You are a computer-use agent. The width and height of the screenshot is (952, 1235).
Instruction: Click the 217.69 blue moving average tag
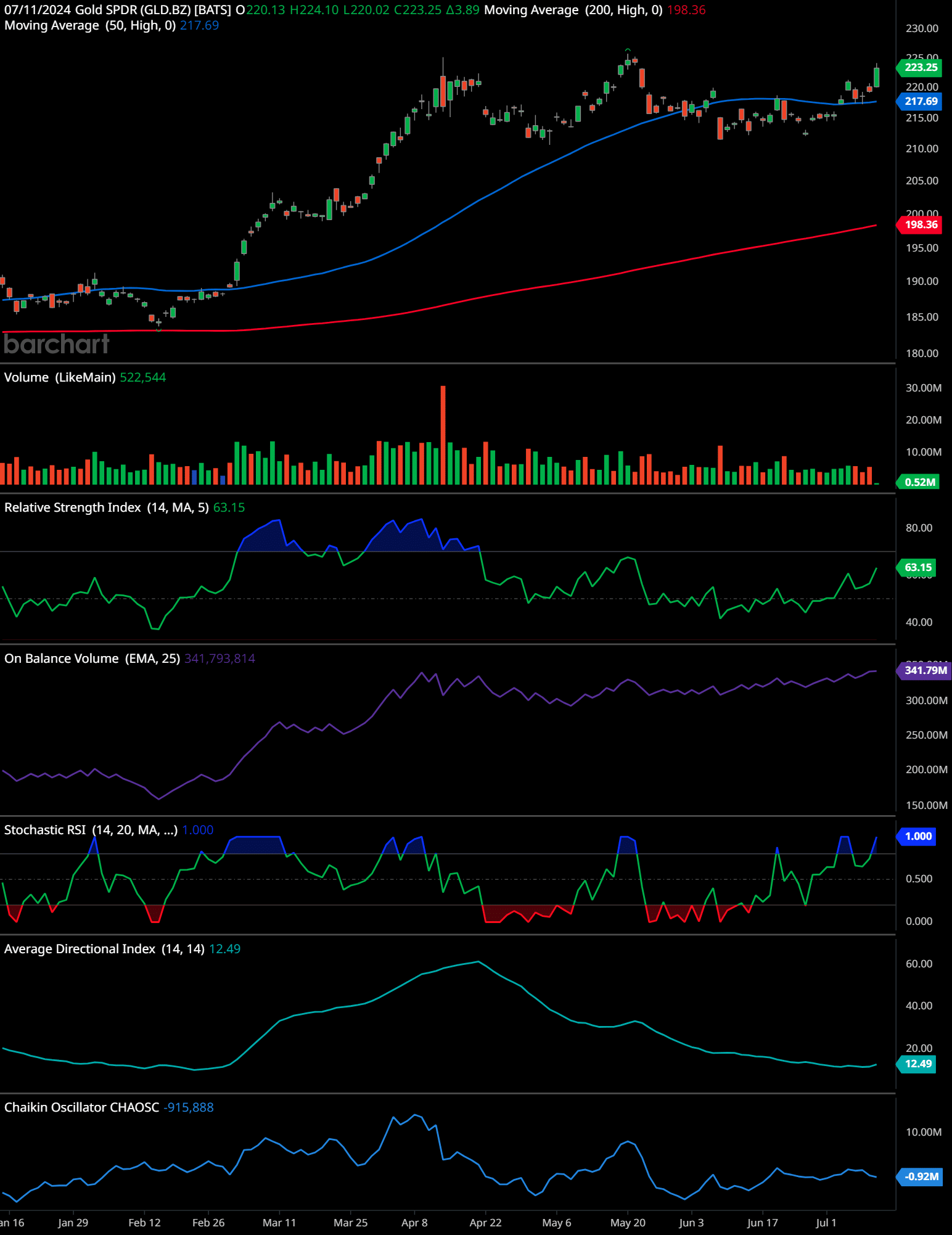pyautogui.click(x=920, y=101)
